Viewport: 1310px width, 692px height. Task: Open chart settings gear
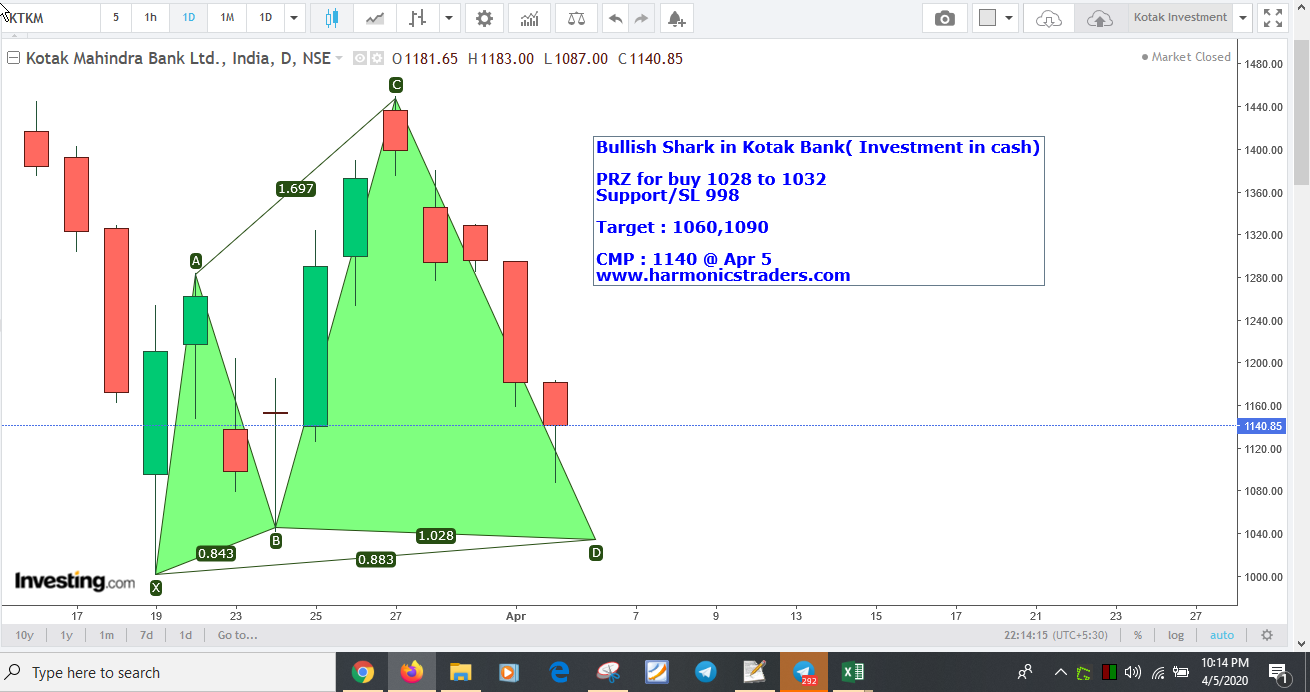point(484,17)
